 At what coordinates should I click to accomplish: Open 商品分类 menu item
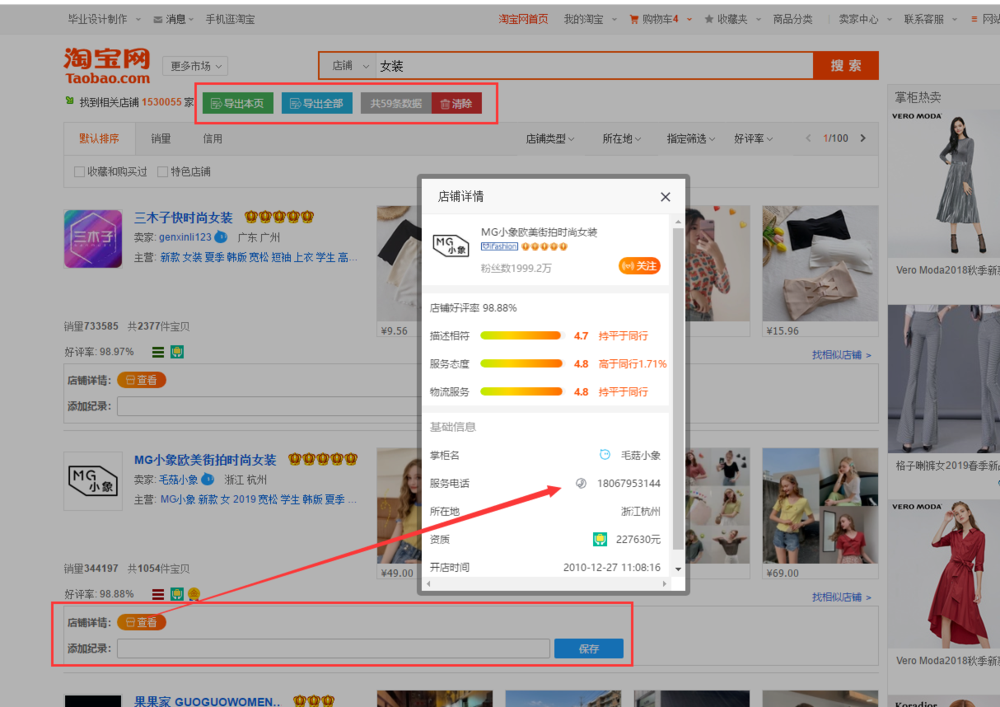tap(793, 19)
